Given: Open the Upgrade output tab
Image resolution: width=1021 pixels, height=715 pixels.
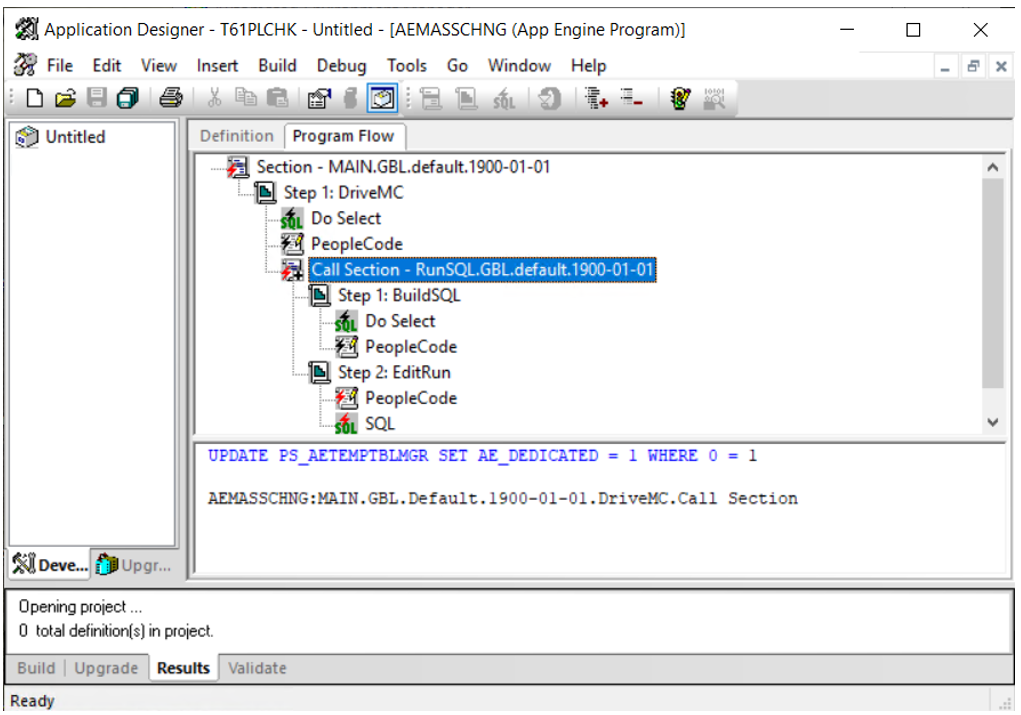Looking at the screenshot, I should [x=106, y=668].
